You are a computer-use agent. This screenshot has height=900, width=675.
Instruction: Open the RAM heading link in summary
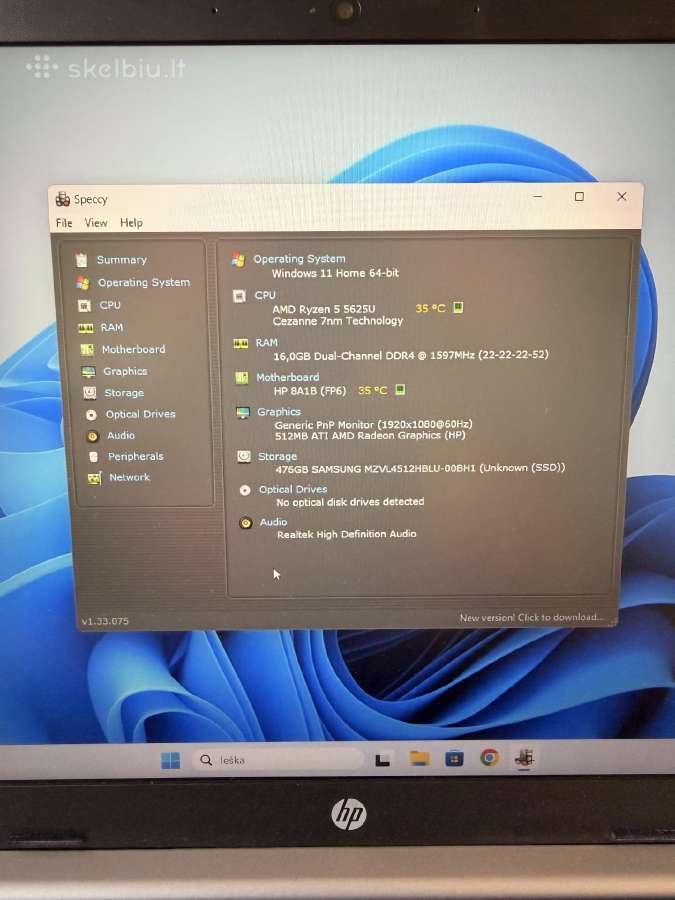266,343
